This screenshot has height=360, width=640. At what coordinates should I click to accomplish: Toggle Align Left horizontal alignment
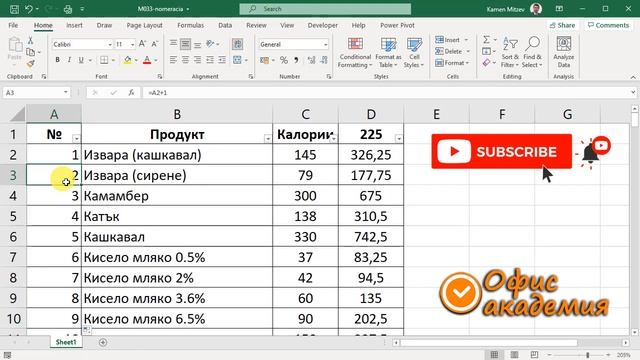coord(173,60)
